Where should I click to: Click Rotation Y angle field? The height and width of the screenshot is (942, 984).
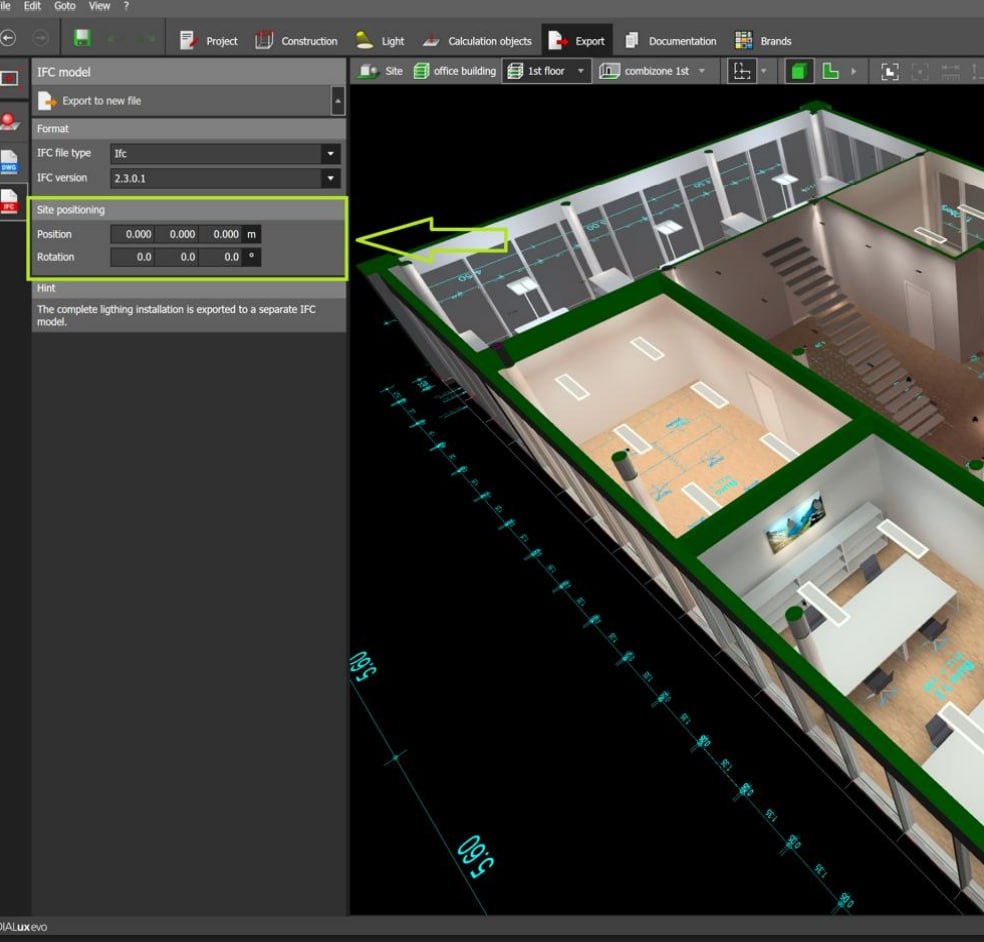tap(176, 257)
